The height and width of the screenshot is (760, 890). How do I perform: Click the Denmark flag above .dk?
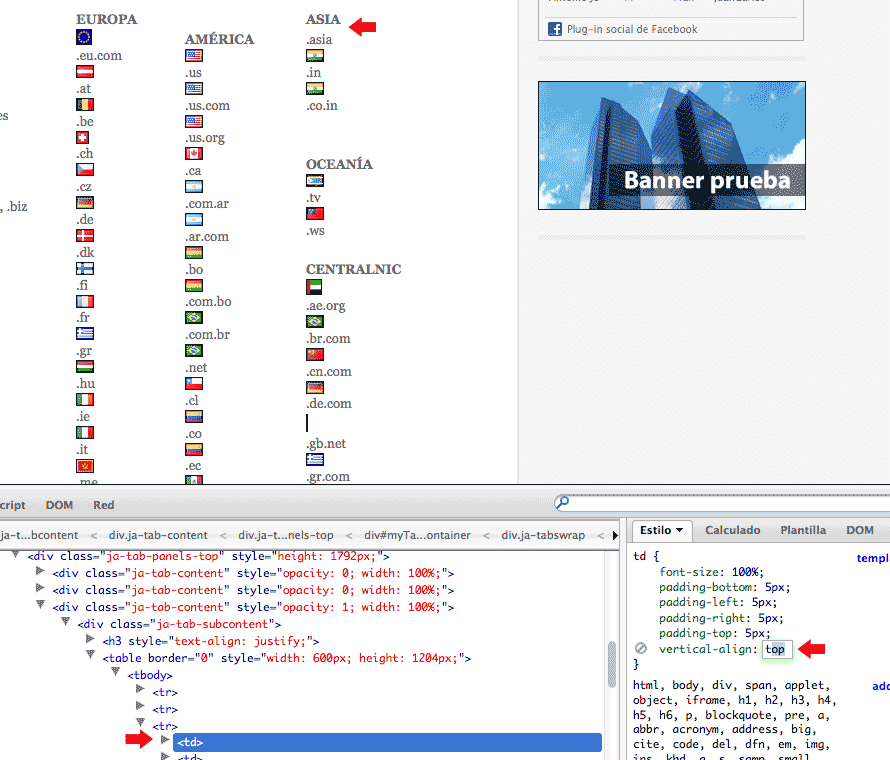[85, 236]
